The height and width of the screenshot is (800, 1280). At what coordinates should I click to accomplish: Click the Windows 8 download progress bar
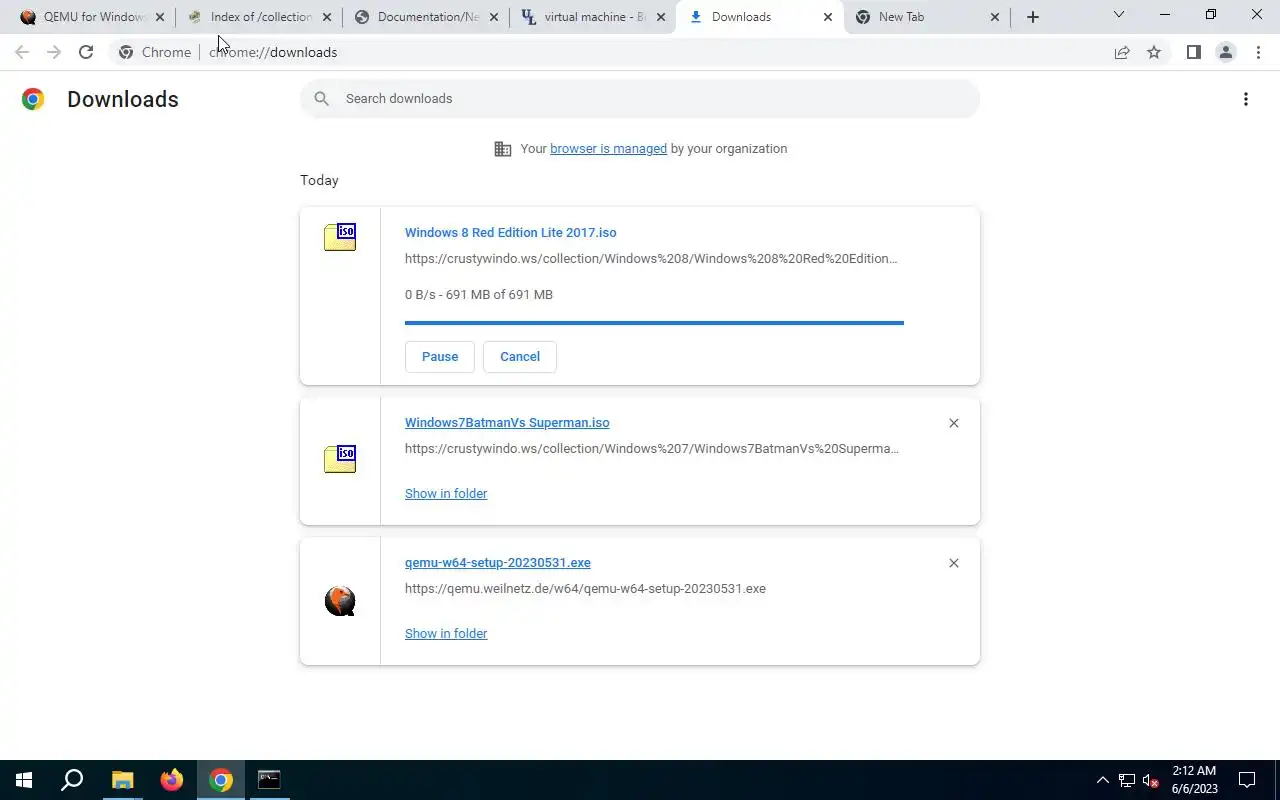click(654, 323)
